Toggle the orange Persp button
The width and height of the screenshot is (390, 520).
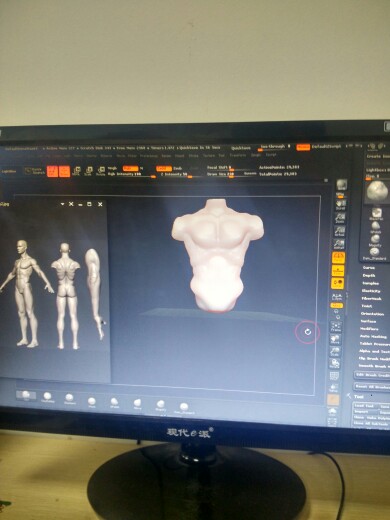(339, 258)
